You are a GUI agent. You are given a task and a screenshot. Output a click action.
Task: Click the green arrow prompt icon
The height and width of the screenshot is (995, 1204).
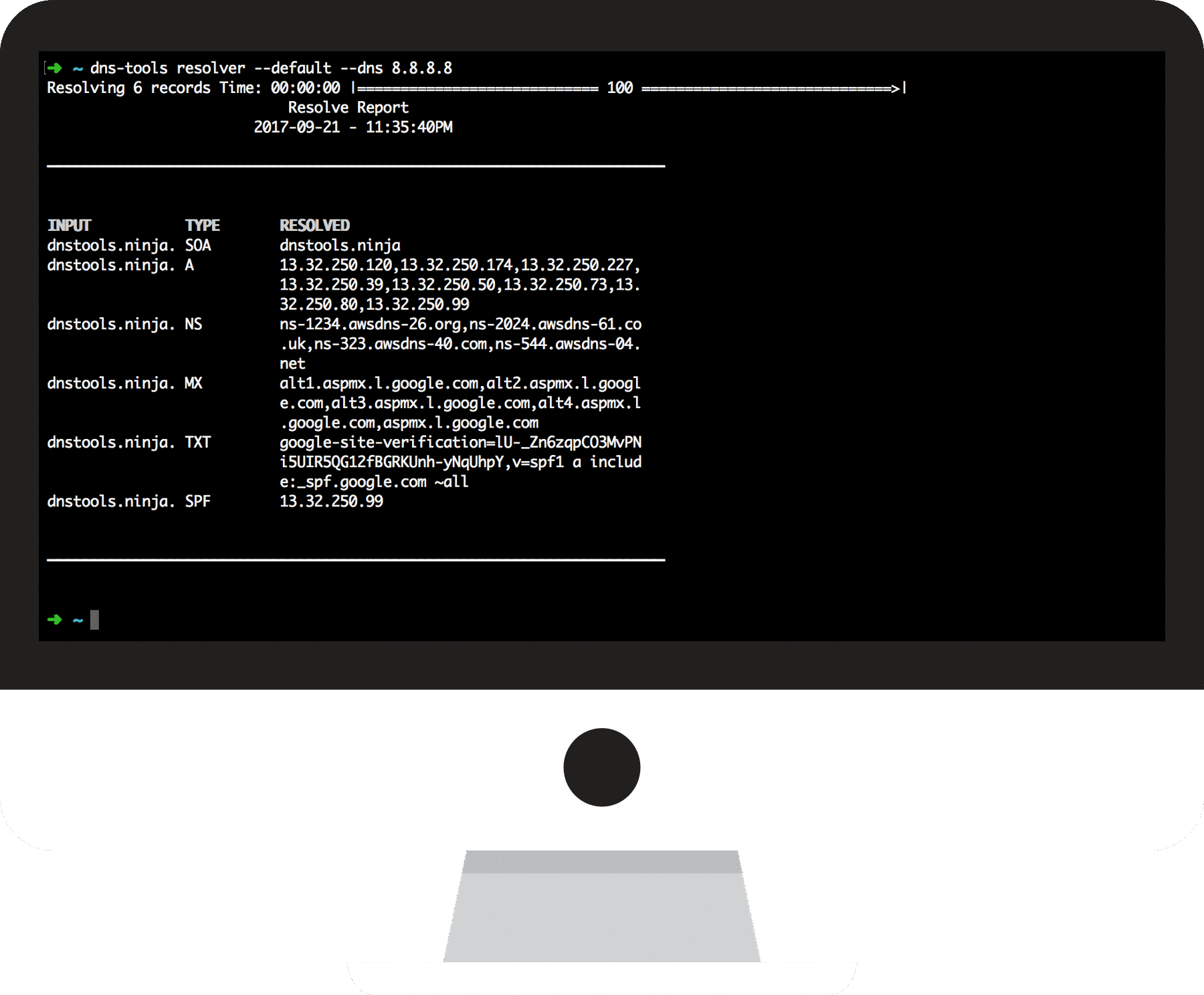55,68
